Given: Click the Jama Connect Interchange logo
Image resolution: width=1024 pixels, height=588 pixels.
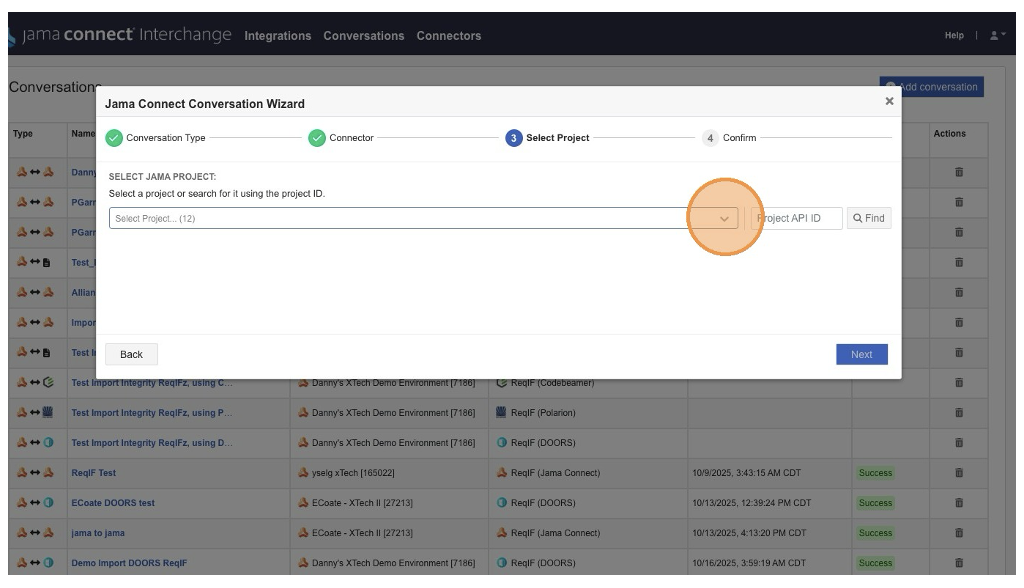Looking at the screenshot, I should pos(120,35).
